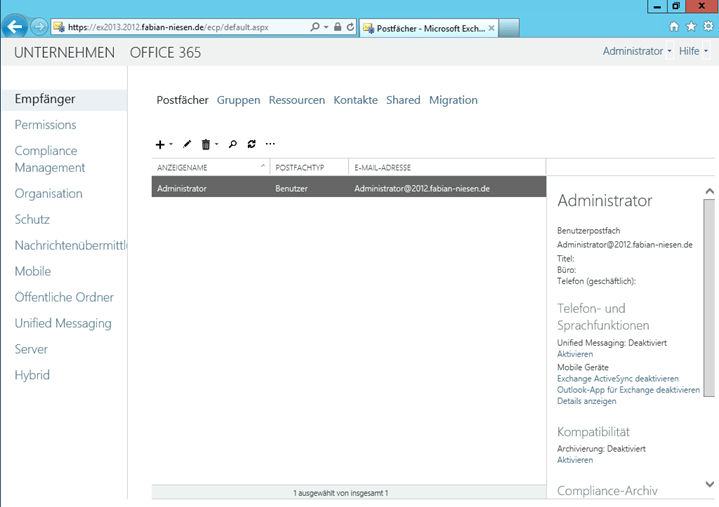Click the browser Back arrow button
This screenshot has width=719, height=507.
pyautogui.click(x=15, y=27)
